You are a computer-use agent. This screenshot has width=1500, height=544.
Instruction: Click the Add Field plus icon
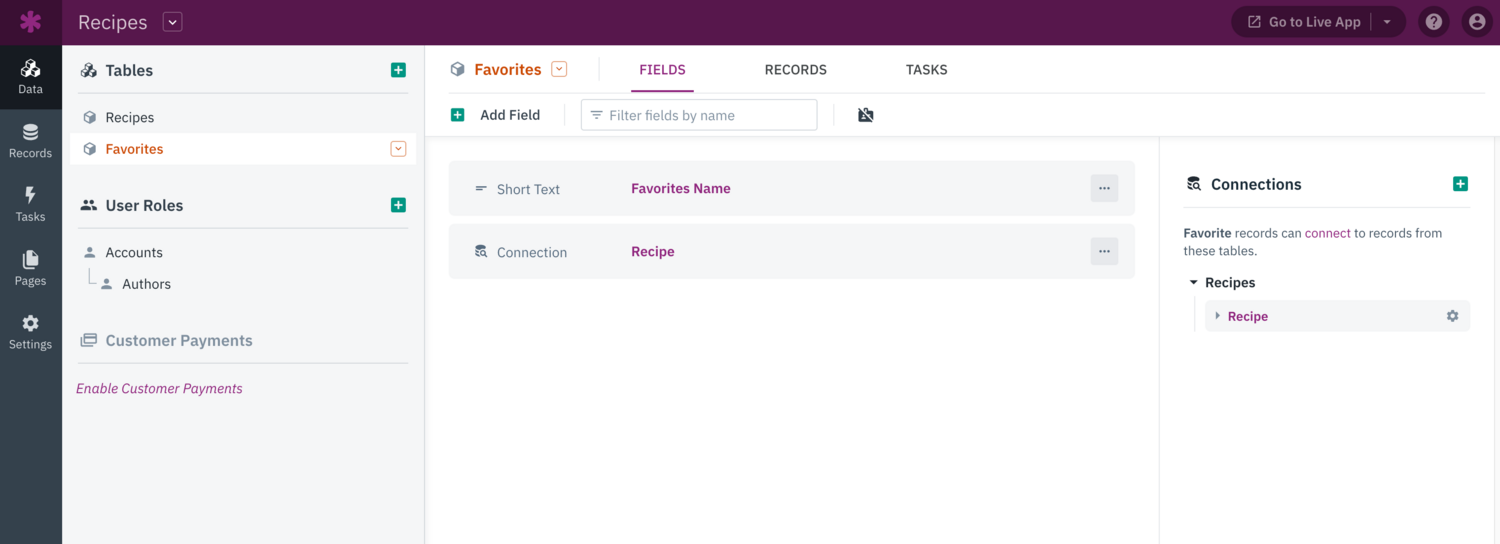tap(458, 115)
